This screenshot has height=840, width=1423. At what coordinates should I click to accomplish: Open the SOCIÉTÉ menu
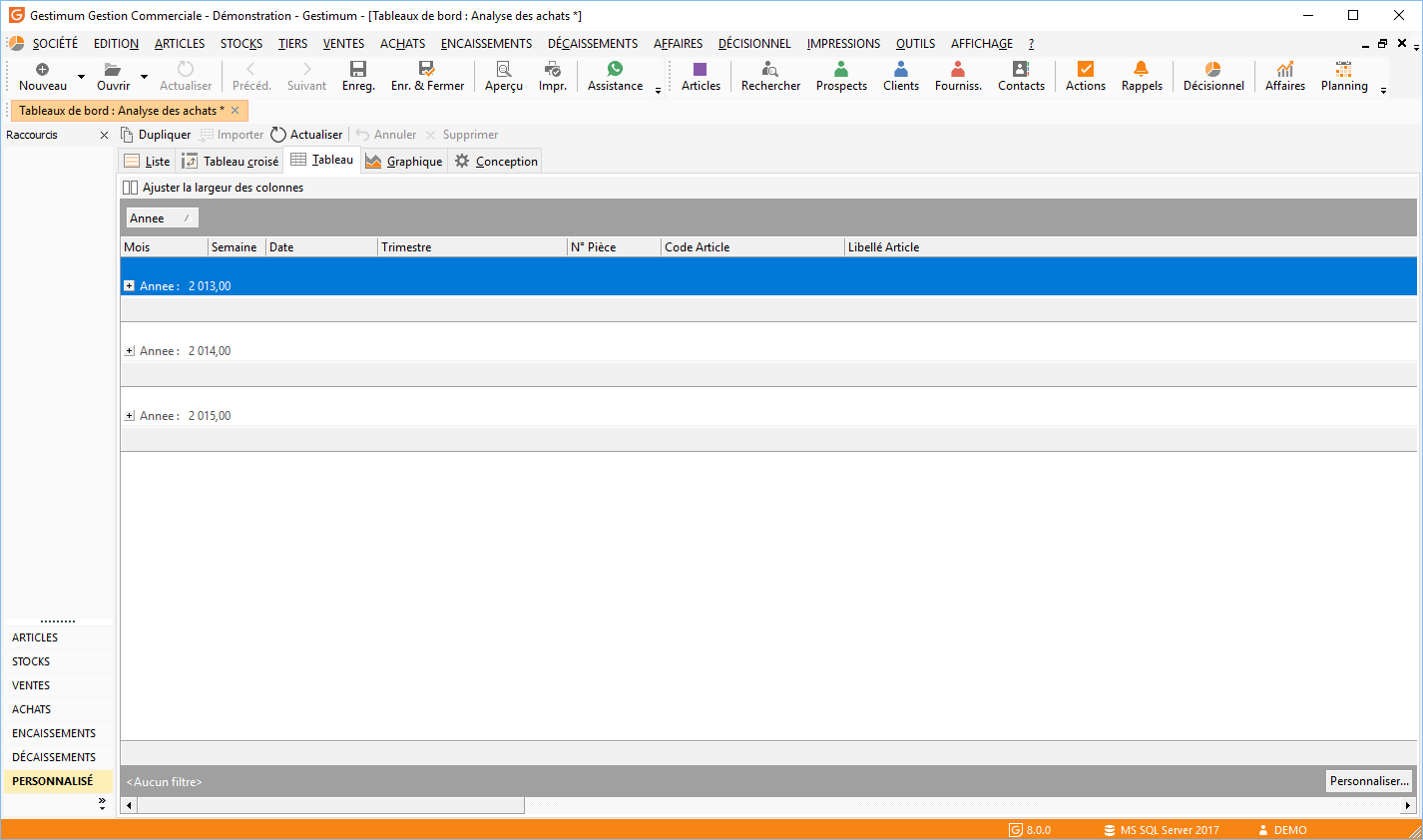[x=55, y=44]
